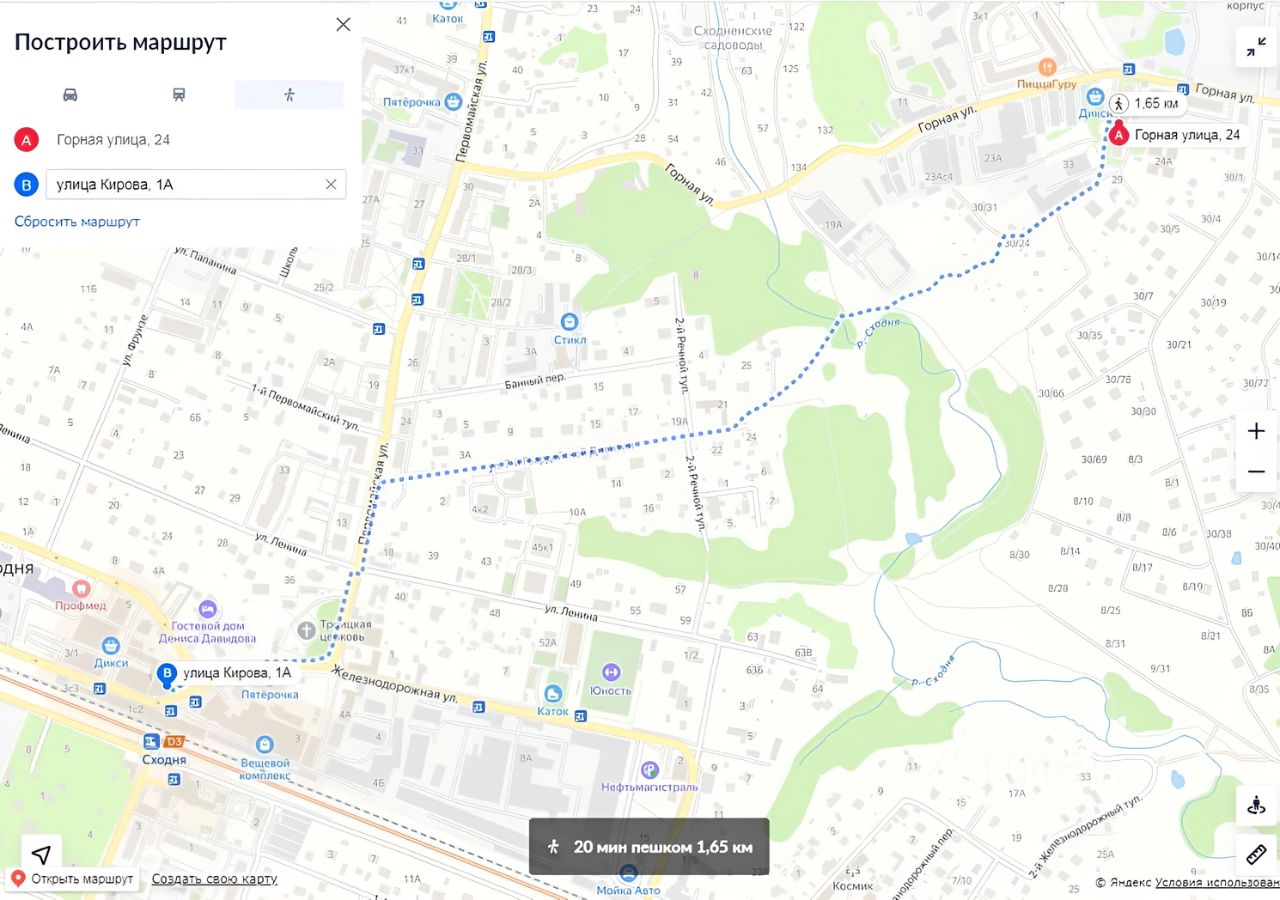The height and width of the screenshot is (900, 1280).
Task: Click blue marker B on map
Action: 167,674
